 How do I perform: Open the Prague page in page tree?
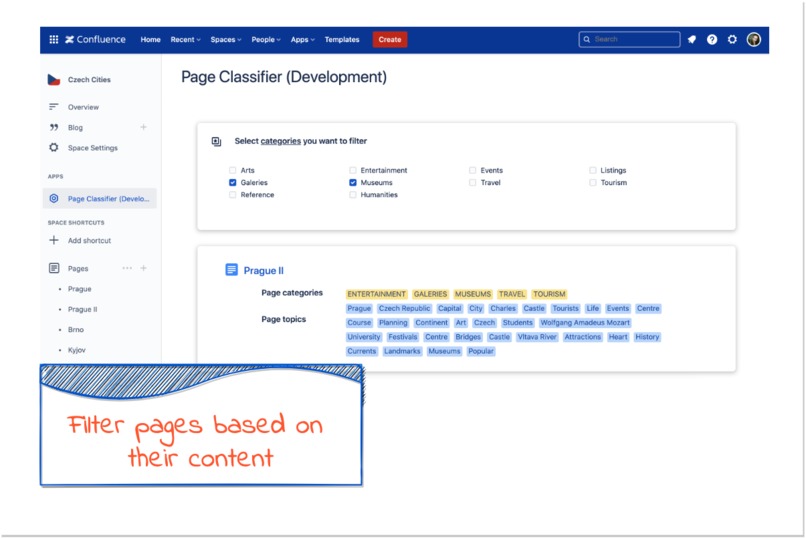pyautogui.click(x=80, y=289)
